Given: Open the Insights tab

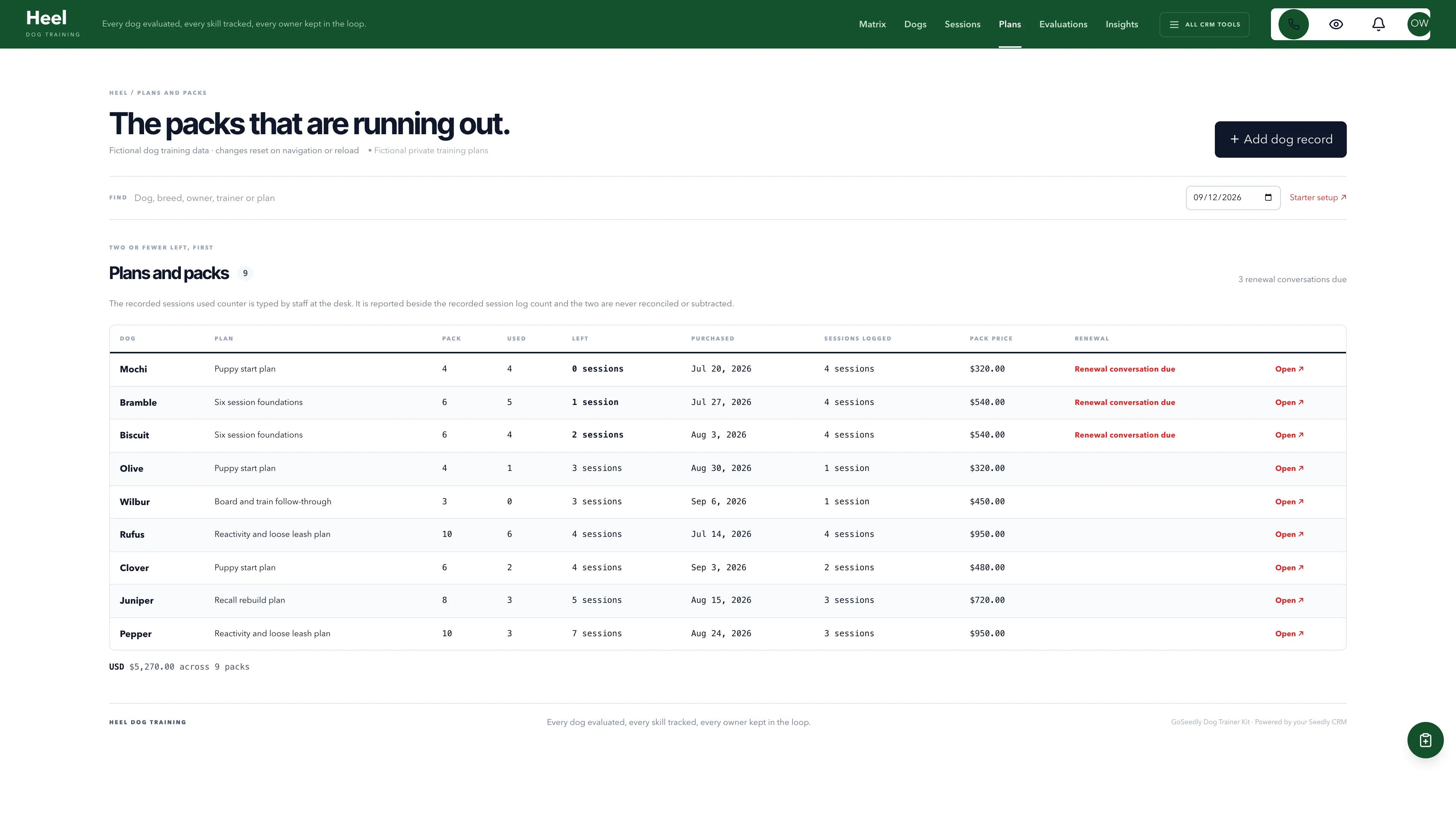Looking at the screenshot, I should [1122, 24].
